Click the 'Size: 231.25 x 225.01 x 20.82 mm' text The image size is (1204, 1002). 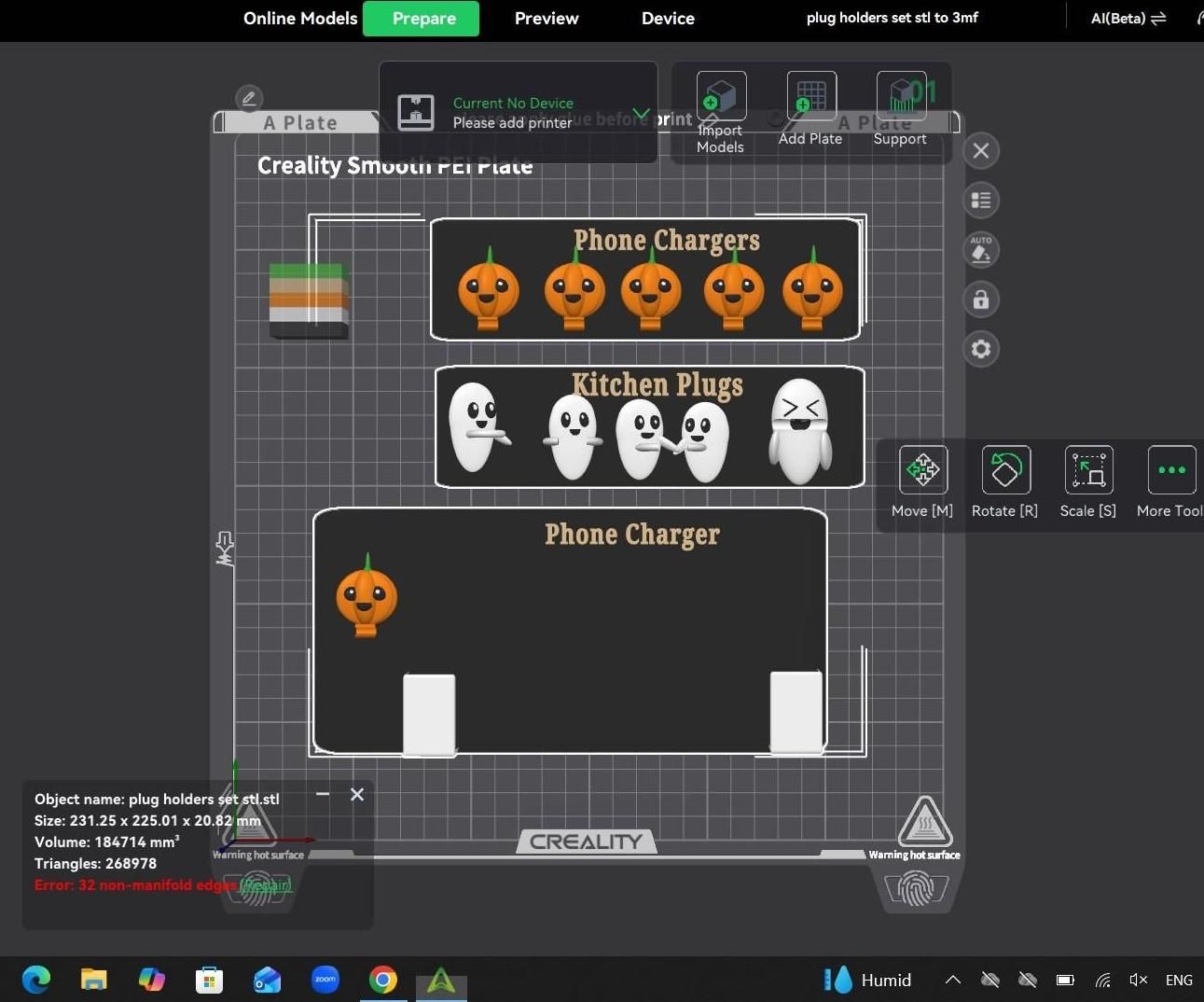(147, 820)
